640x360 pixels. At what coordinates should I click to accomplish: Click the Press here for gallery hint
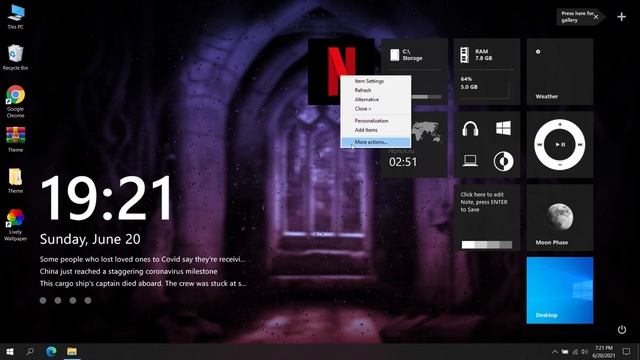[577, 17]
